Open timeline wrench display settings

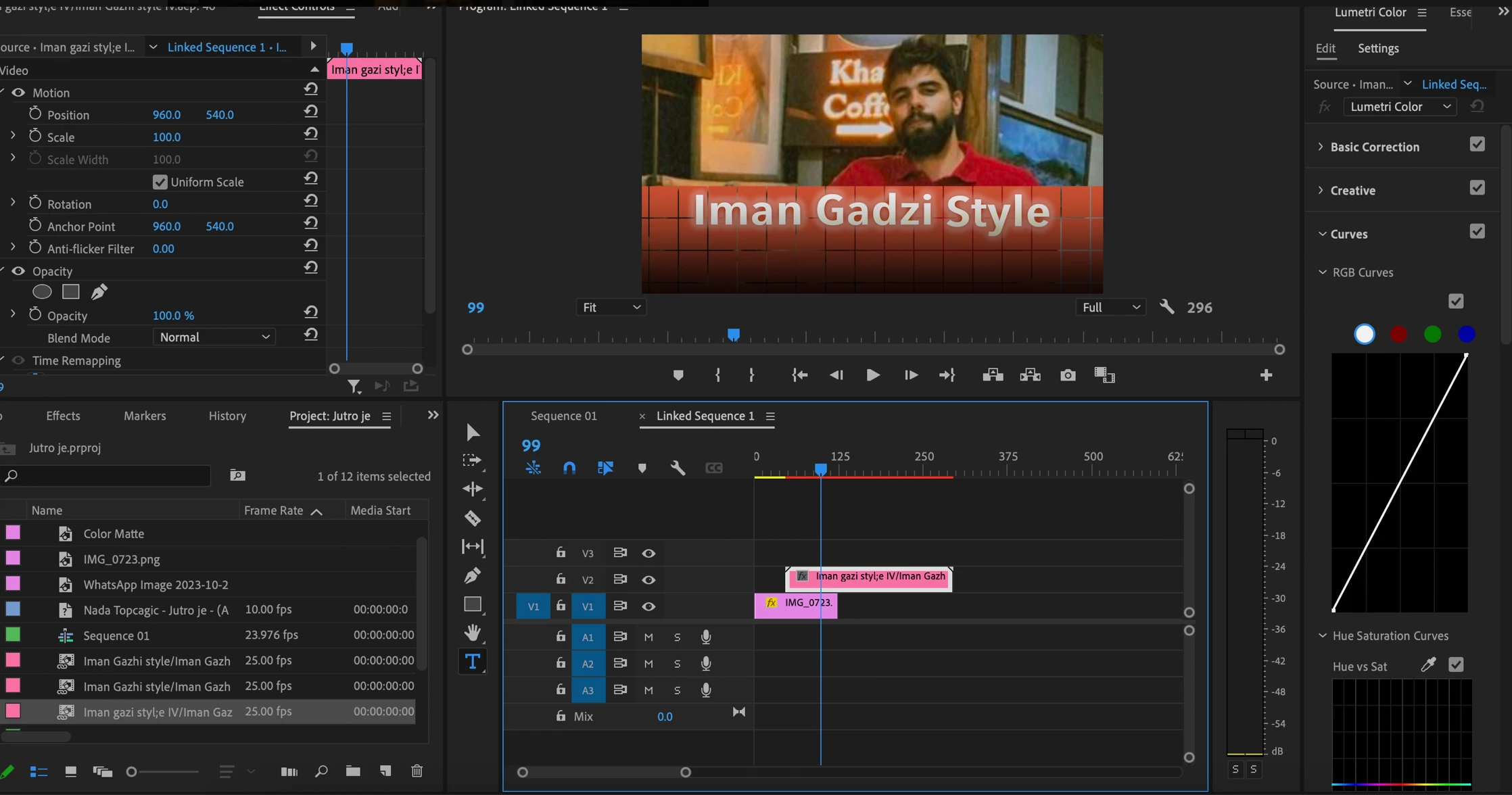pyautogui.click(x=678, y=468)
